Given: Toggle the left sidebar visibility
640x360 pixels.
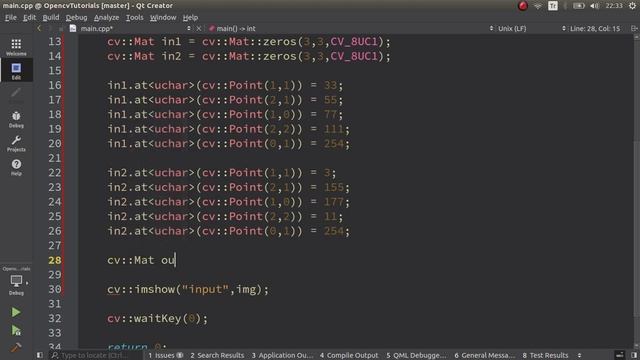Looking at the screenshot, I should tap(40, 355).
